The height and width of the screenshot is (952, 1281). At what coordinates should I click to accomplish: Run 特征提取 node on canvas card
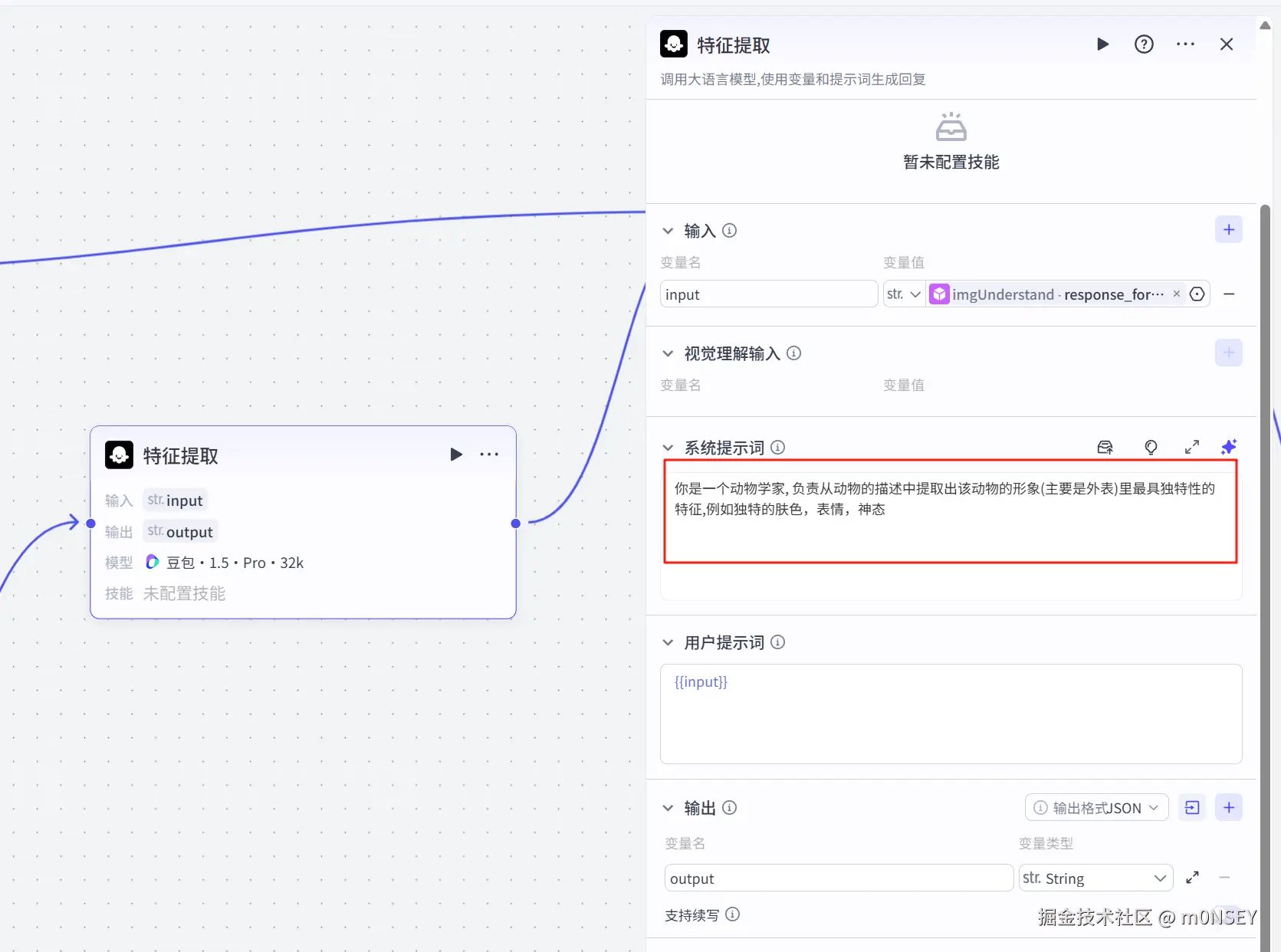tap(456, 455)
